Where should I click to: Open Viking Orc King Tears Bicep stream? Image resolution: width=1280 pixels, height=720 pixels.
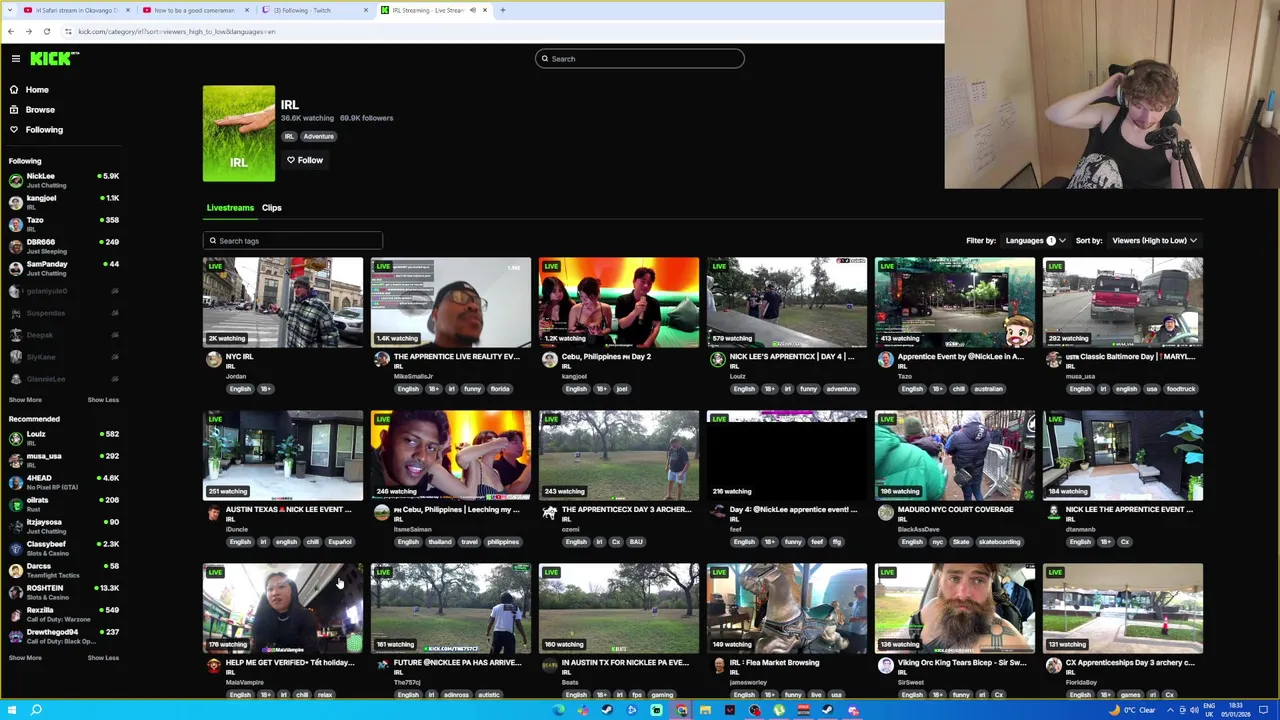point(955,608)
